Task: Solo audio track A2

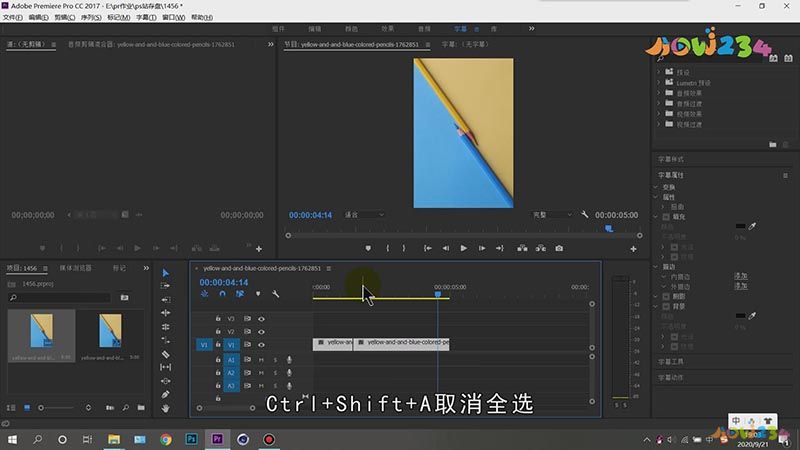Action: coord(276,373)
